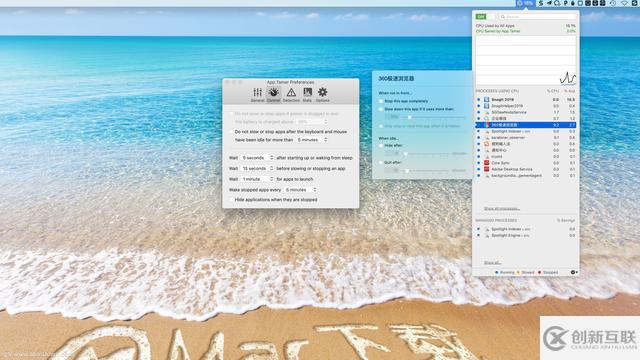Click the Snagit 2019 app icon
Viewport: 640px width, 360px height.
[x=487, y=99]
